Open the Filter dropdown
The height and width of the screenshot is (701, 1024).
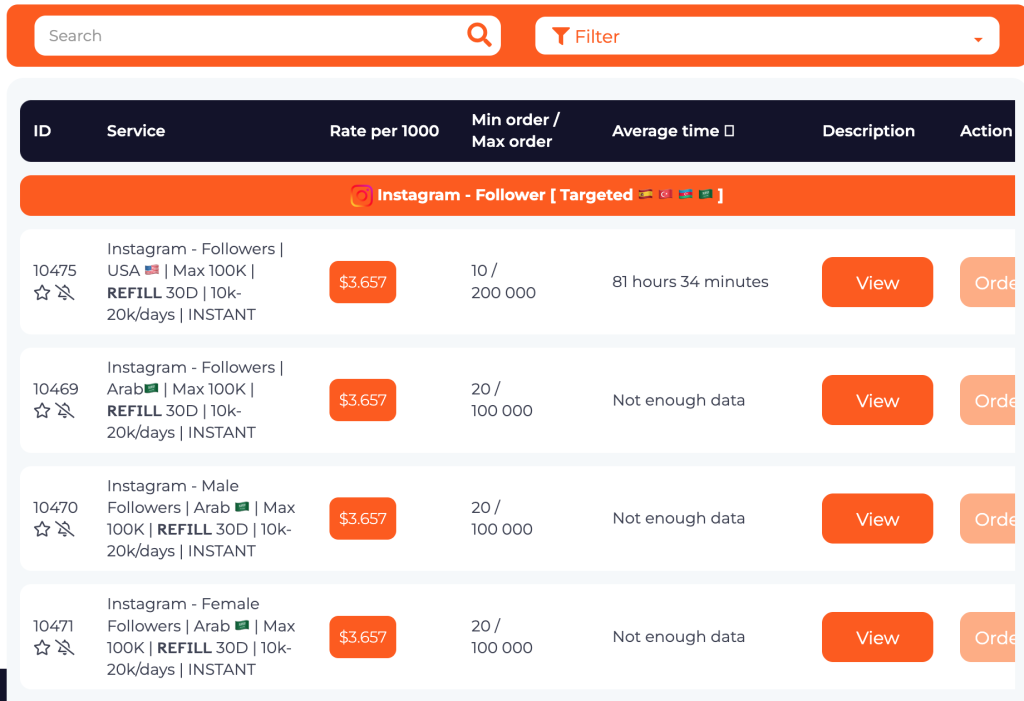point(767,36)
